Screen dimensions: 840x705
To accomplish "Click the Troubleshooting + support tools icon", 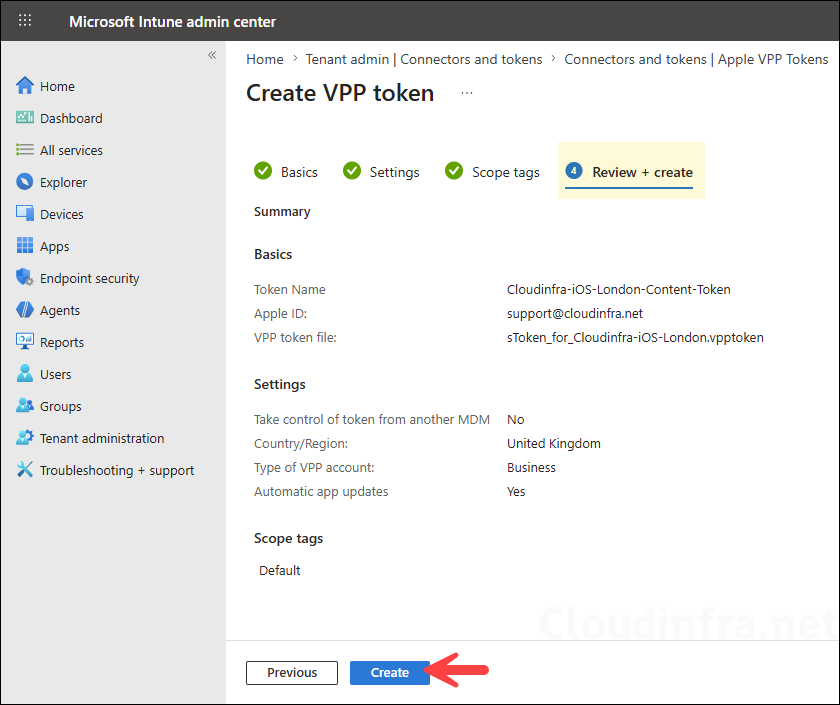I will coord(25,469).
